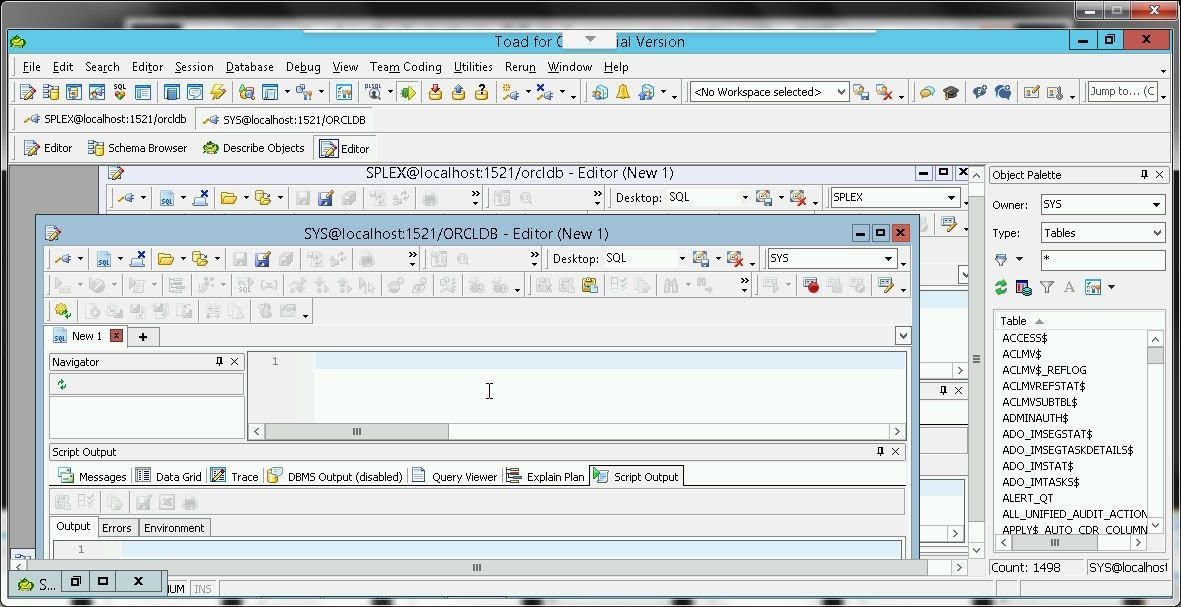Click the change session plug icon in SYS editor
The height and width of the screenshot is (607, 1181).
tap(63, 259)
